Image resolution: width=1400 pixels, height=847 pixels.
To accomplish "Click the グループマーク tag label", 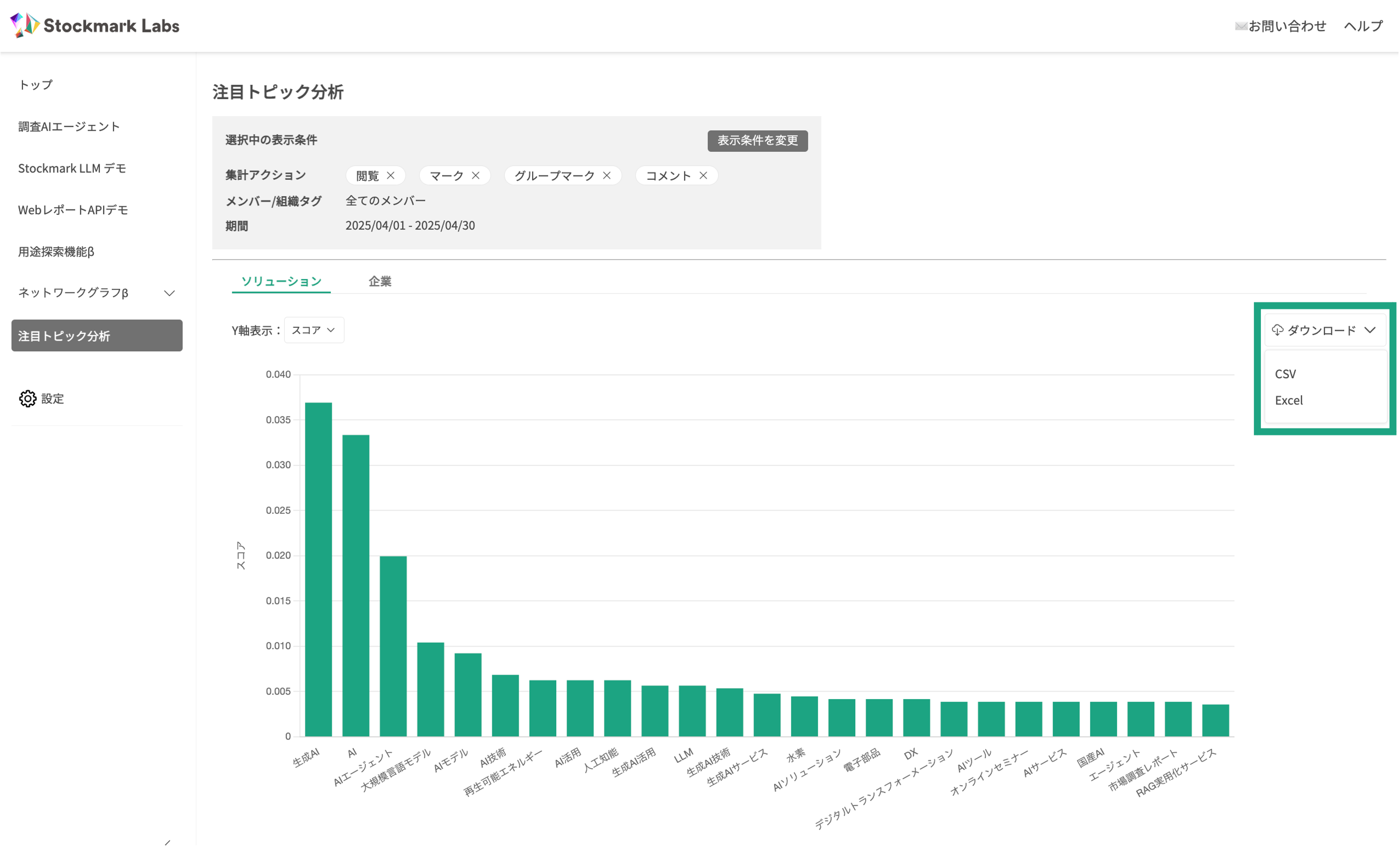I will [555, 176].
